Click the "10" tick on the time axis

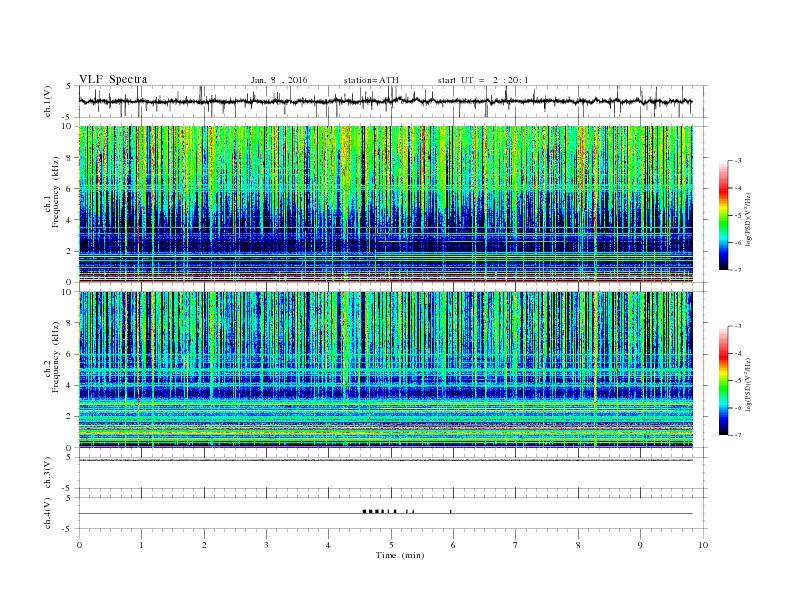703,545
